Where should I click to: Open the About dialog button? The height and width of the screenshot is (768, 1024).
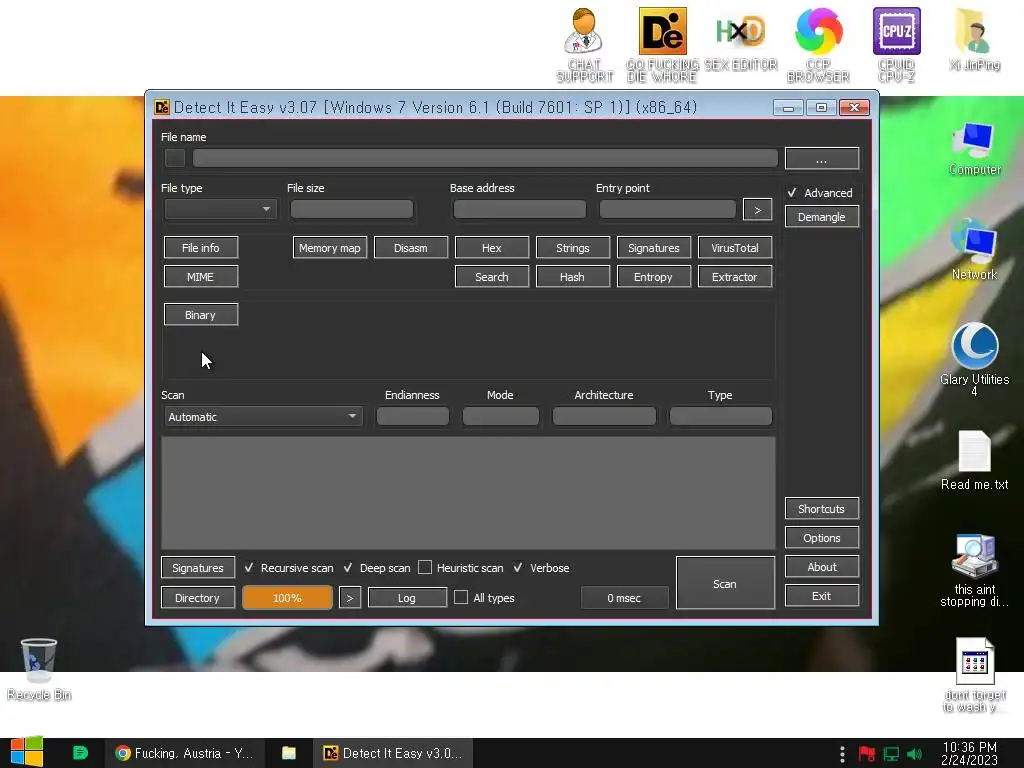(822, 567)
